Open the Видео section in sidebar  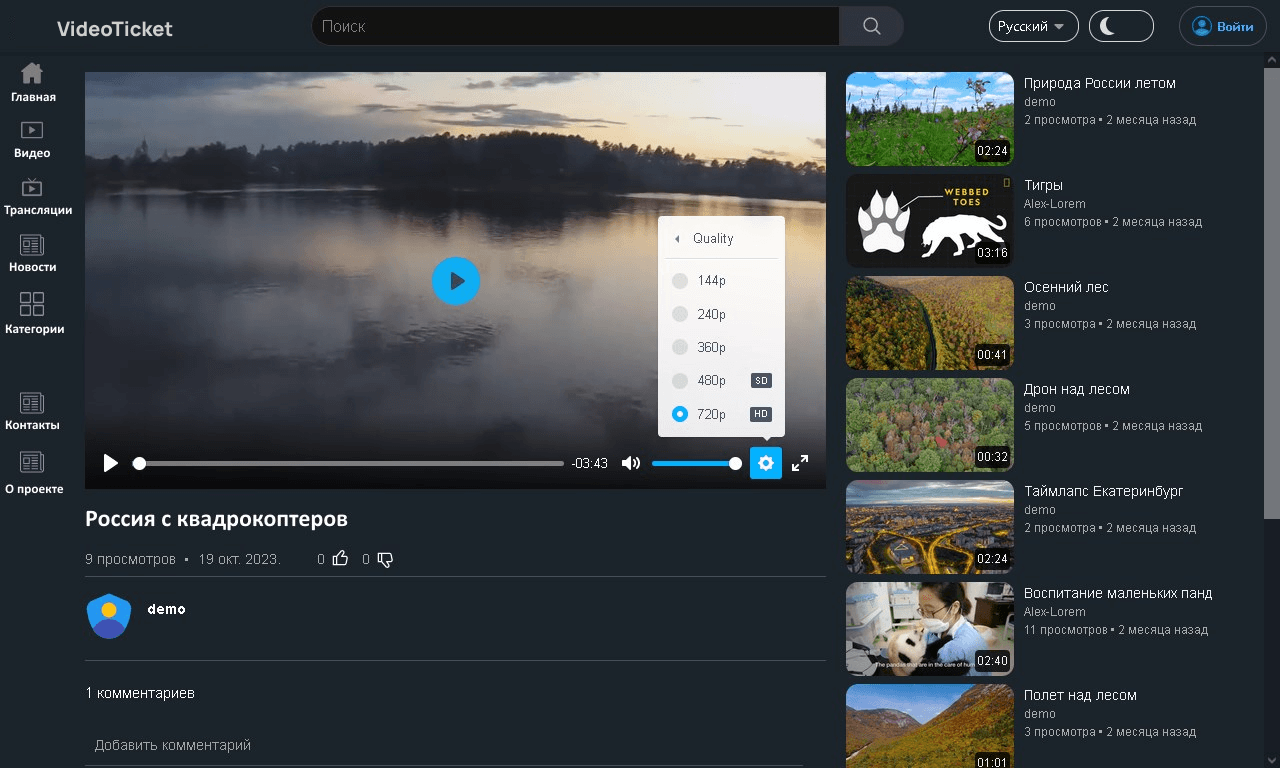(x=32, y=140)
